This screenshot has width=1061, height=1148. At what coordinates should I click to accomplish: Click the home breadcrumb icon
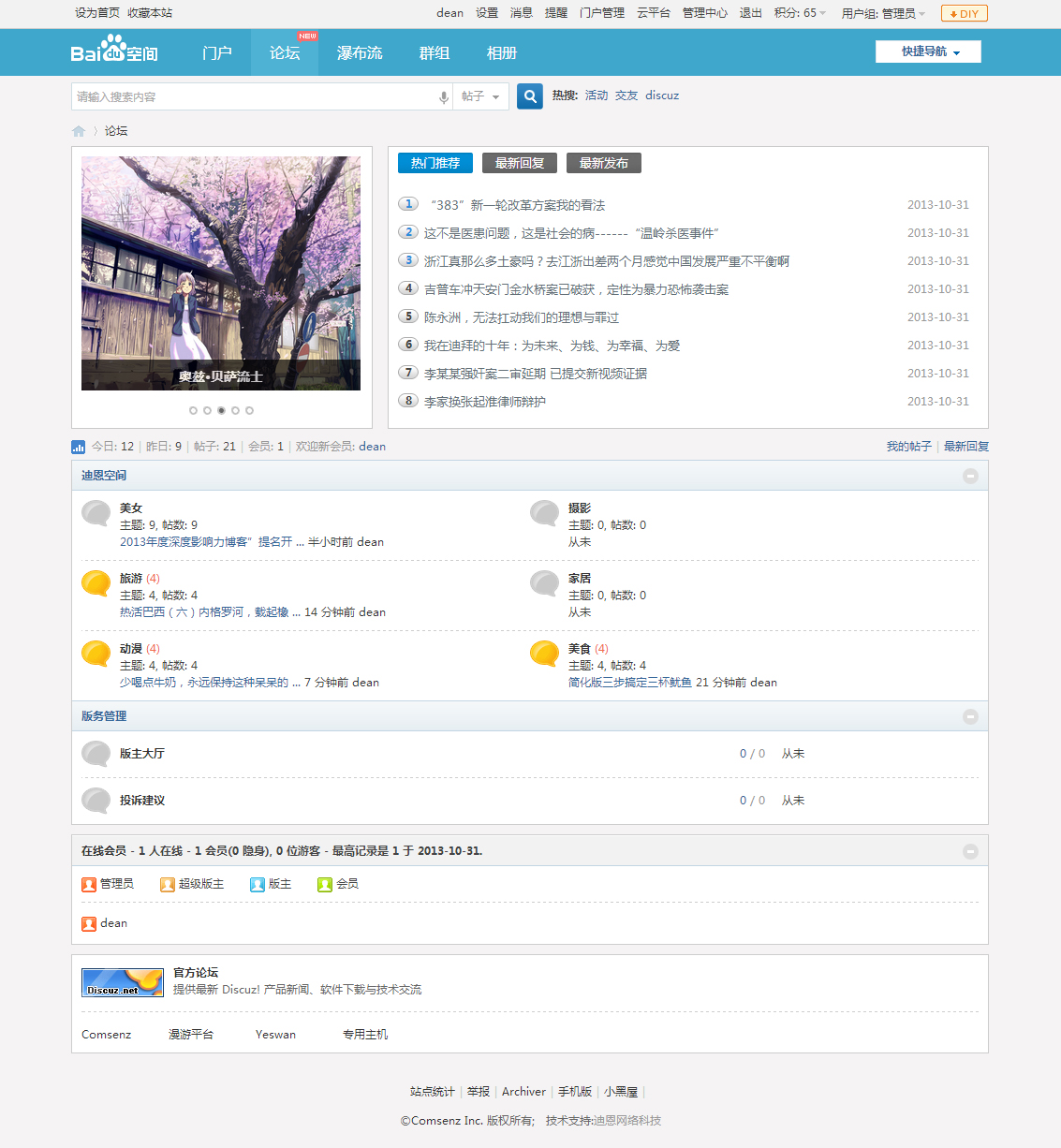79,131
